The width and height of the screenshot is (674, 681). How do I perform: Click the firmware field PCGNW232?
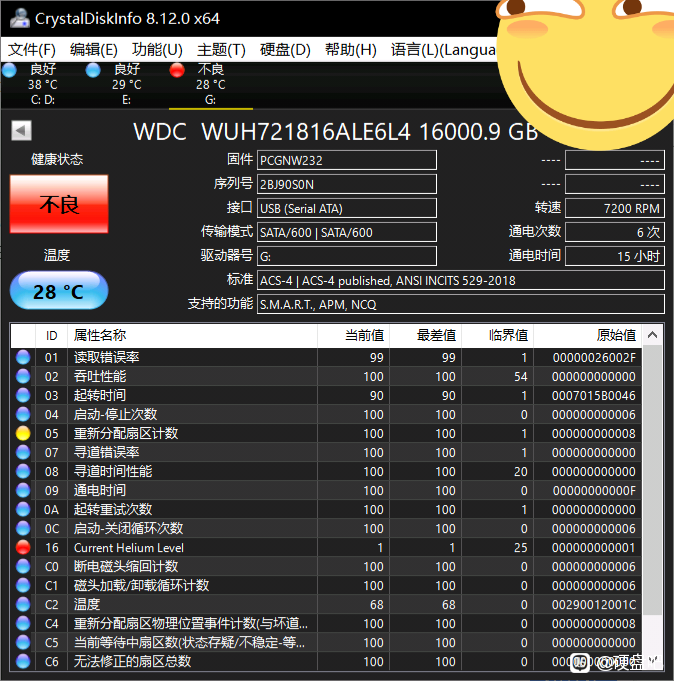347,160
